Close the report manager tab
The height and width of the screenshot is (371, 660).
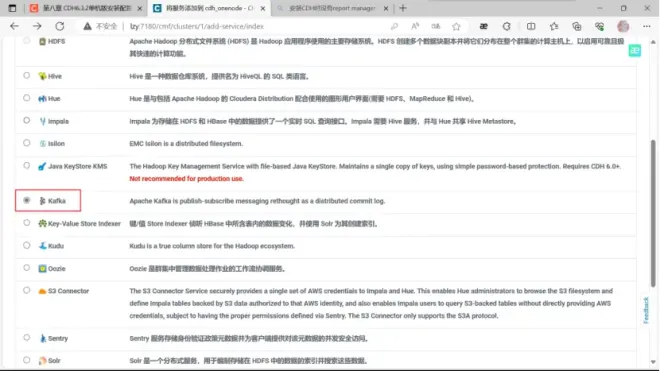[386, 8]
